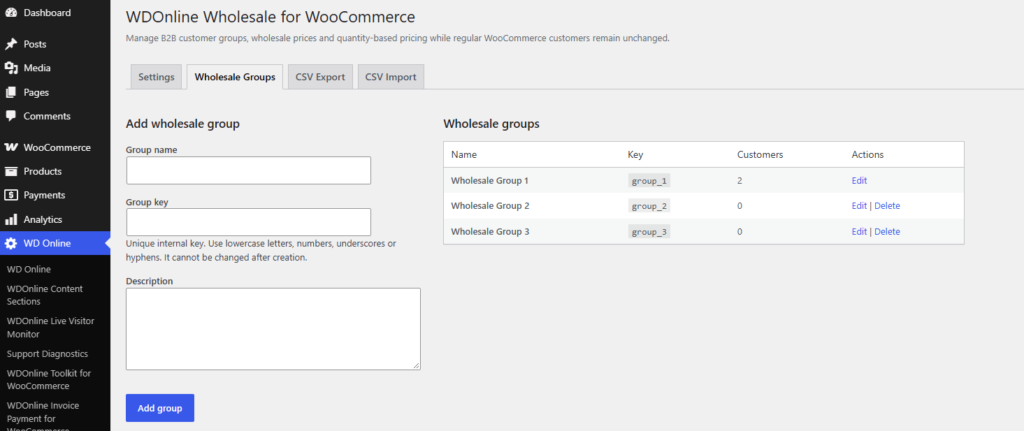Open WDOnline Content Sections submenu

pos(44,295)
